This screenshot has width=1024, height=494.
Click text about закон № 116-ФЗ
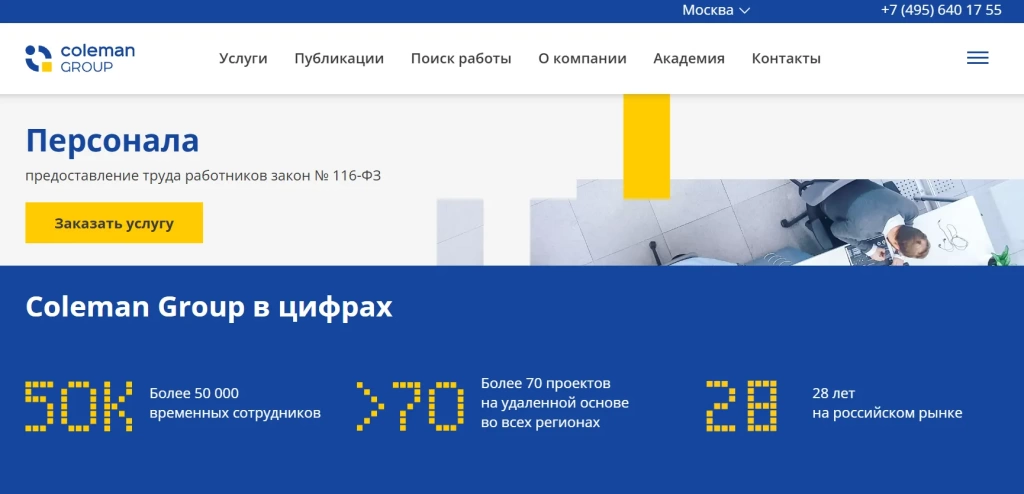tap(203, 176)
